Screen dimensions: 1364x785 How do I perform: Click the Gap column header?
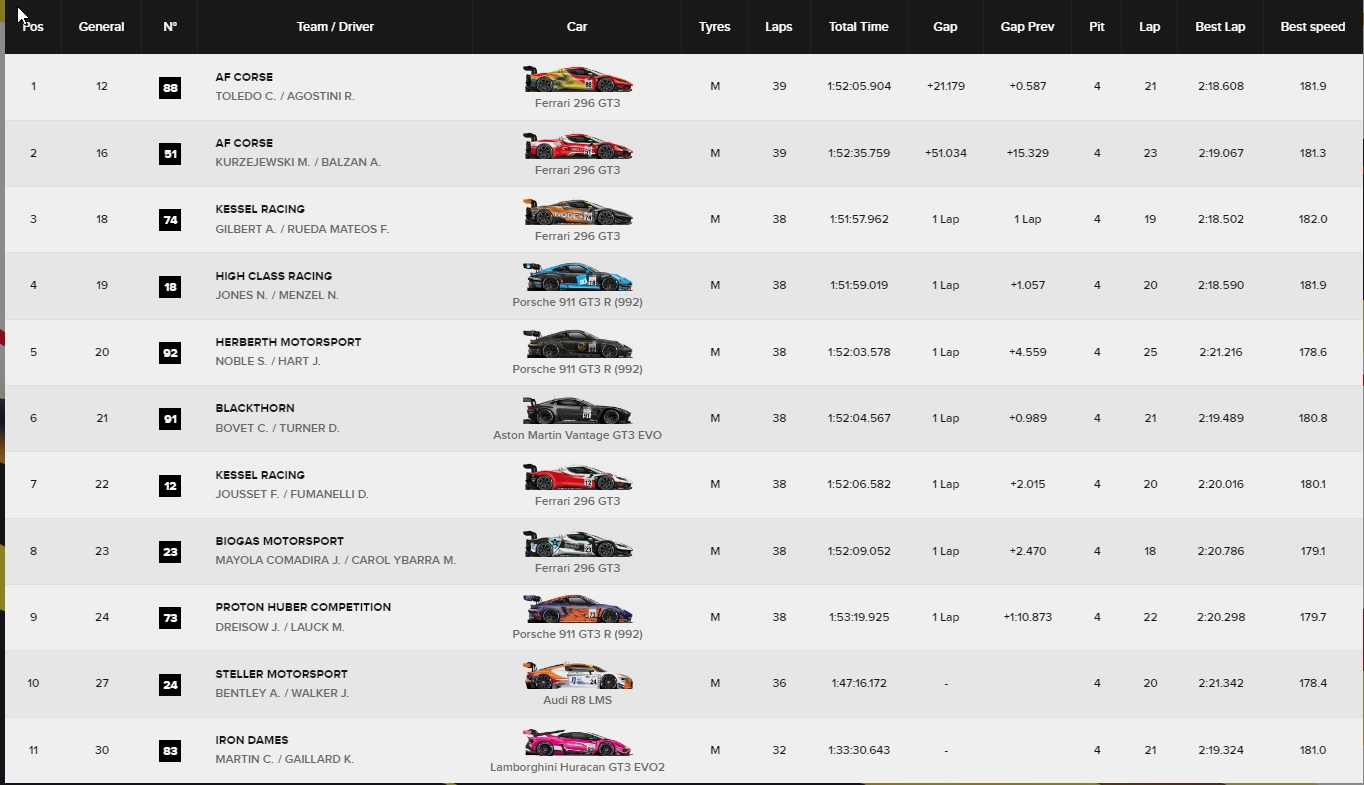[945, 27]
